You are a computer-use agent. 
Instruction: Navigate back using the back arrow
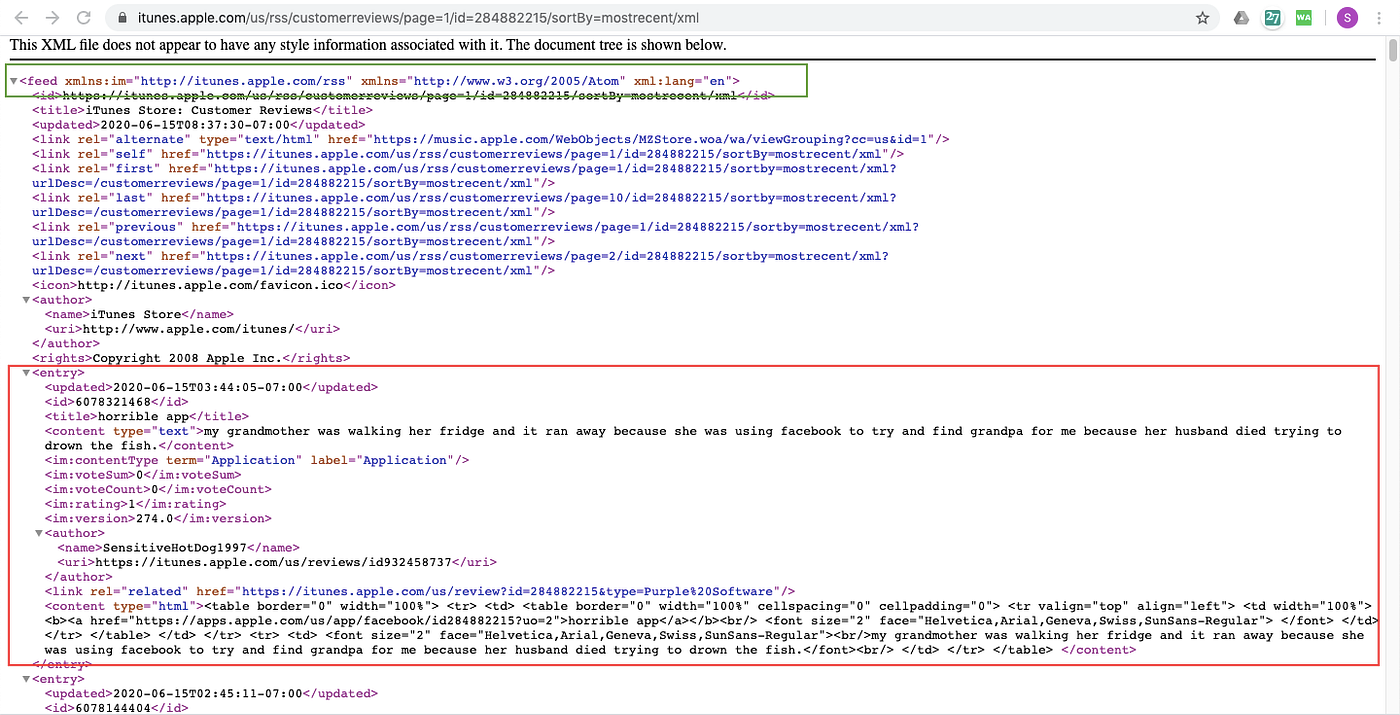[22, 17]
